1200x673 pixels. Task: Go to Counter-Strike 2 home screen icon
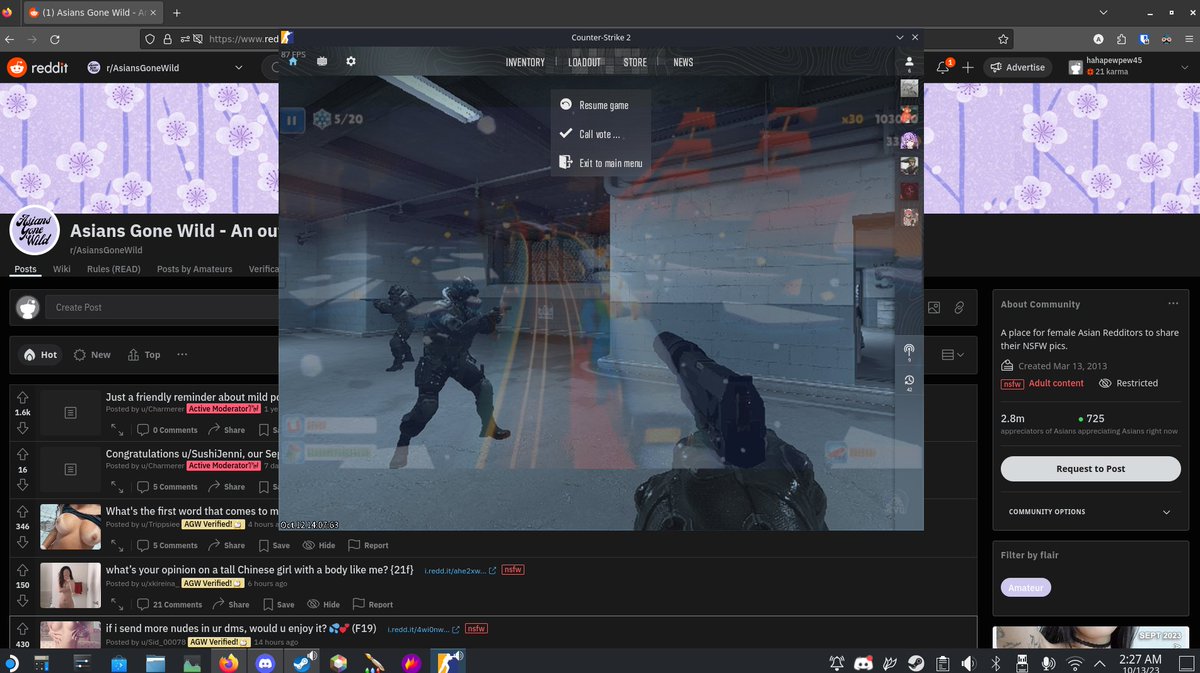pyautogui.click(x=293, y=62)
